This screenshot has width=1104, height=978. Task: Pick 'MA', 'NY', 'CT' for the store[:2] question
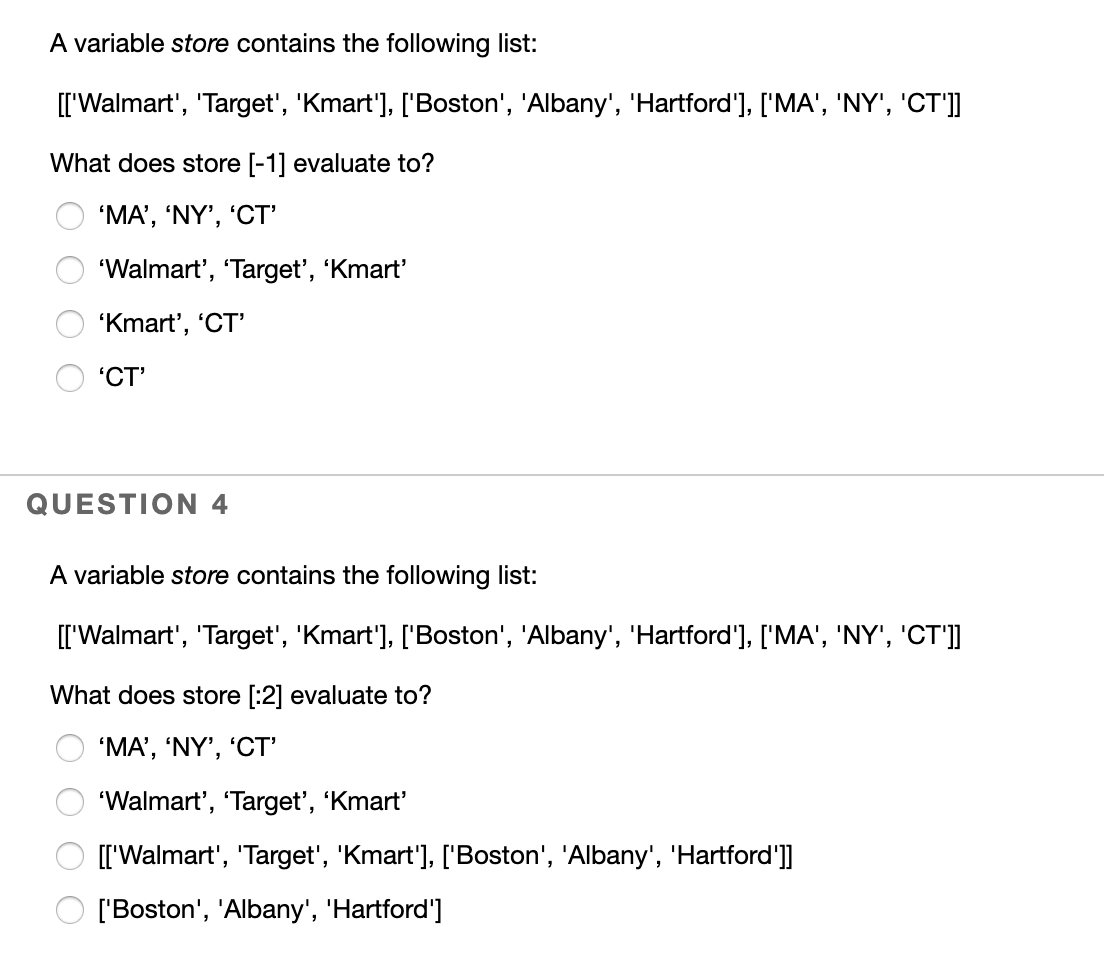70,748
